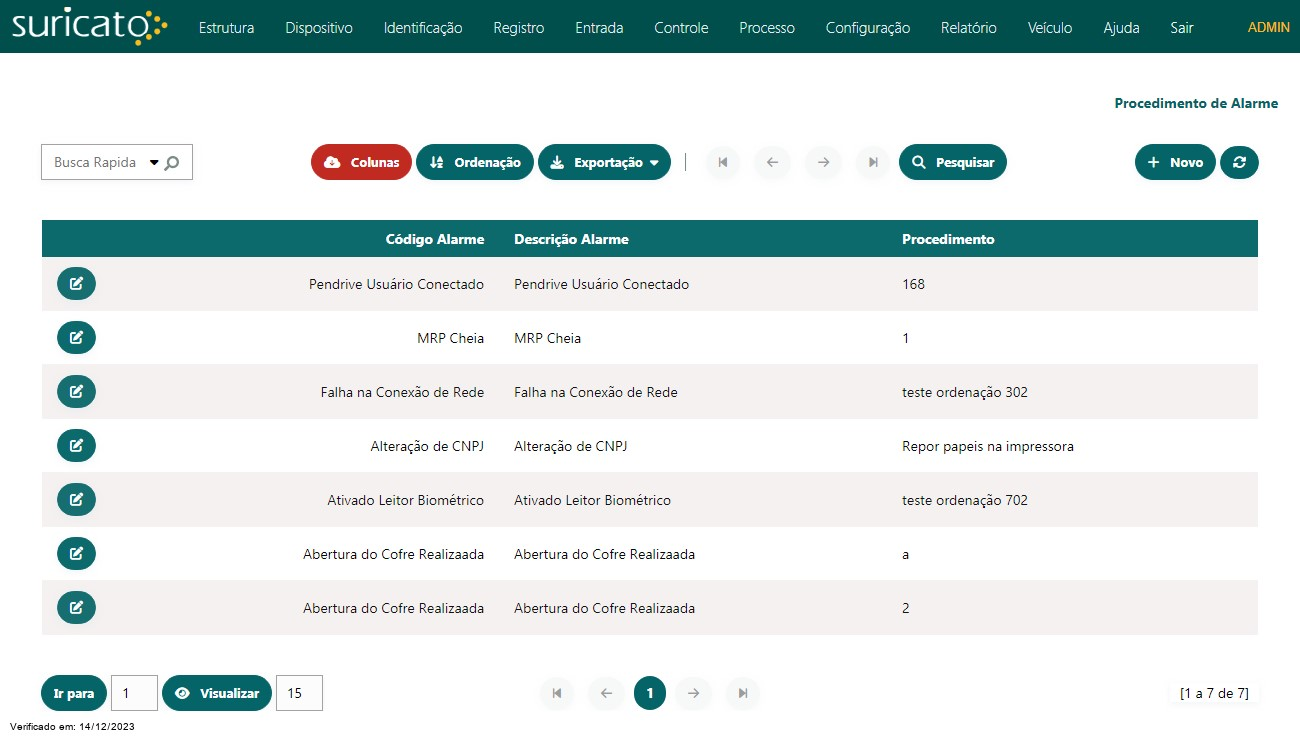Click 'Repor papeis na impressora' cell
The width and height of the screenshot is (1300, 741).
988,446
